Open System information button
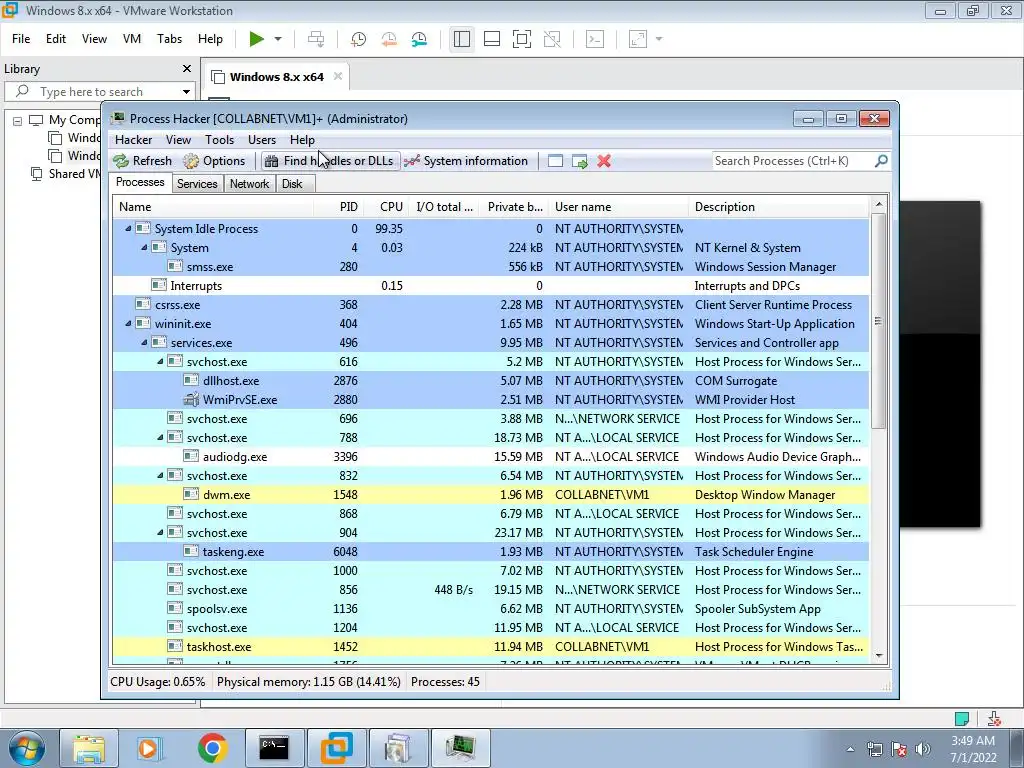This screenshot has width=1024, height=768. click(x=466, y=161)
